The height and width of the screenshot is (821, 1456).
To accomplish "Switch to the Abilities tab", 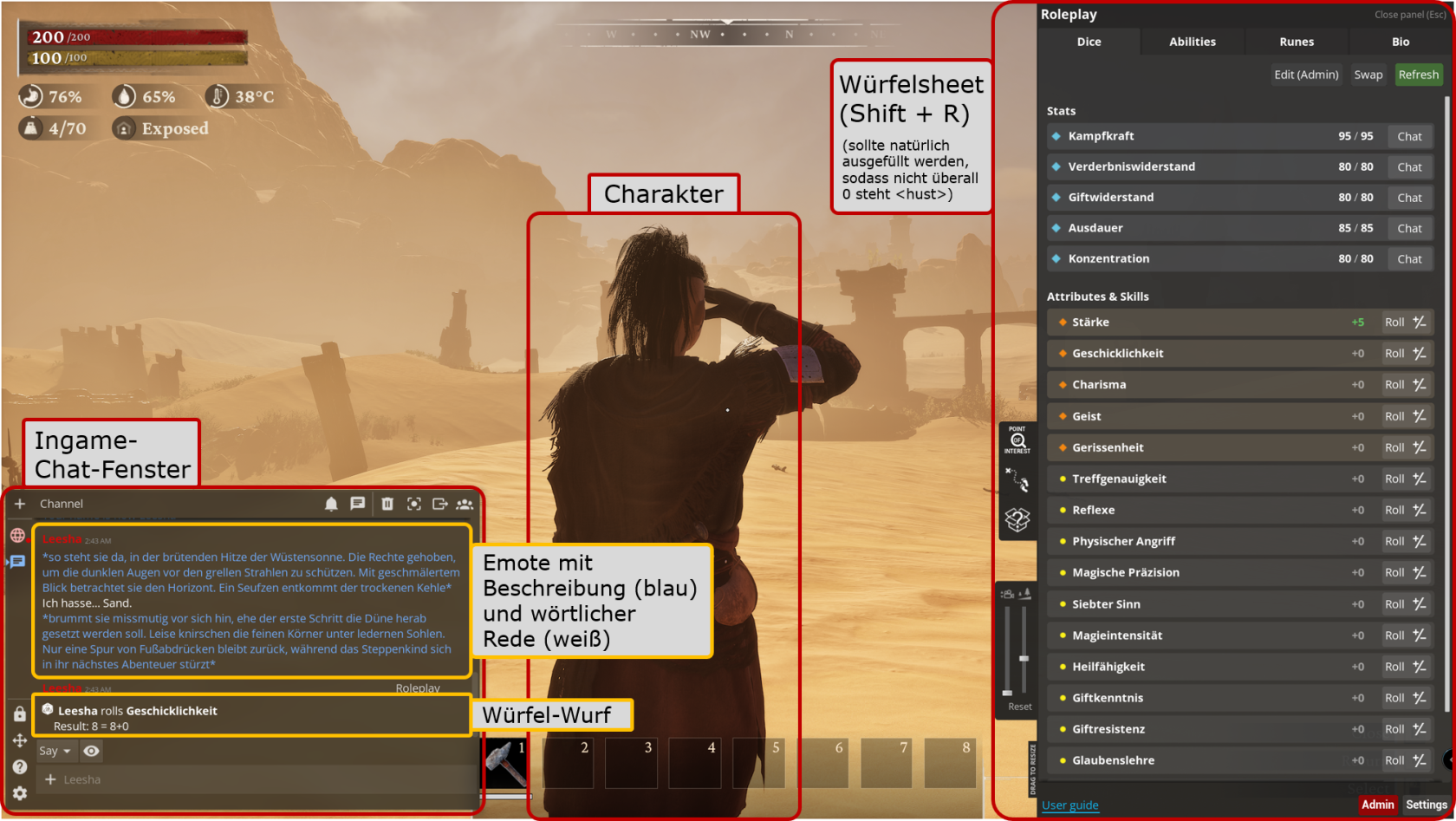I will click(1193, 42).
